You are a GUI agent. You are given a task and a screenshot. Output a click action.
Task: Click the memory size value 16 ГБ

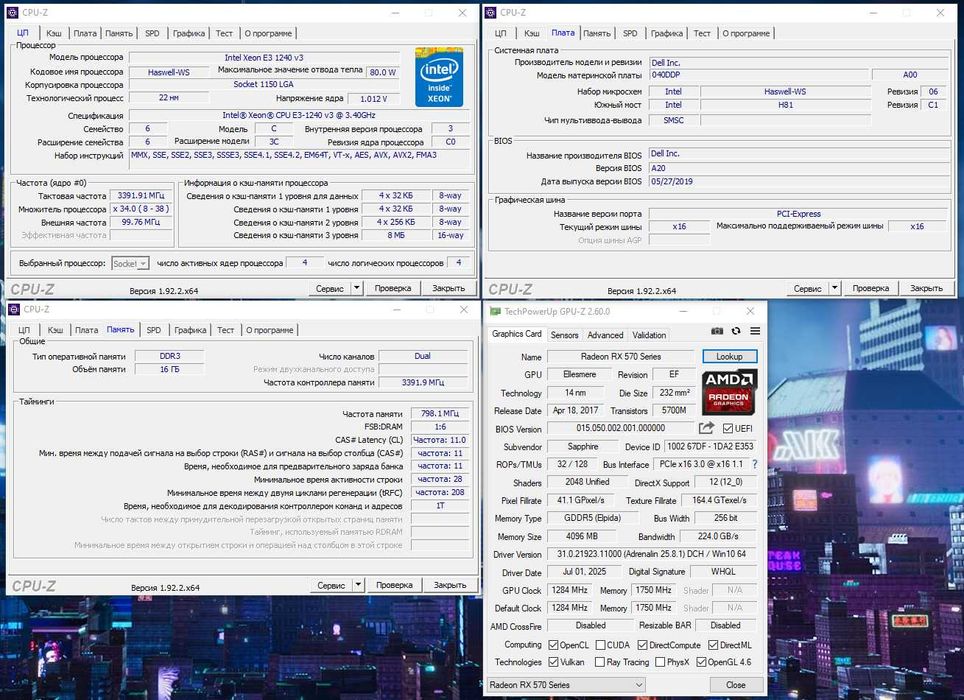point(170,369)
